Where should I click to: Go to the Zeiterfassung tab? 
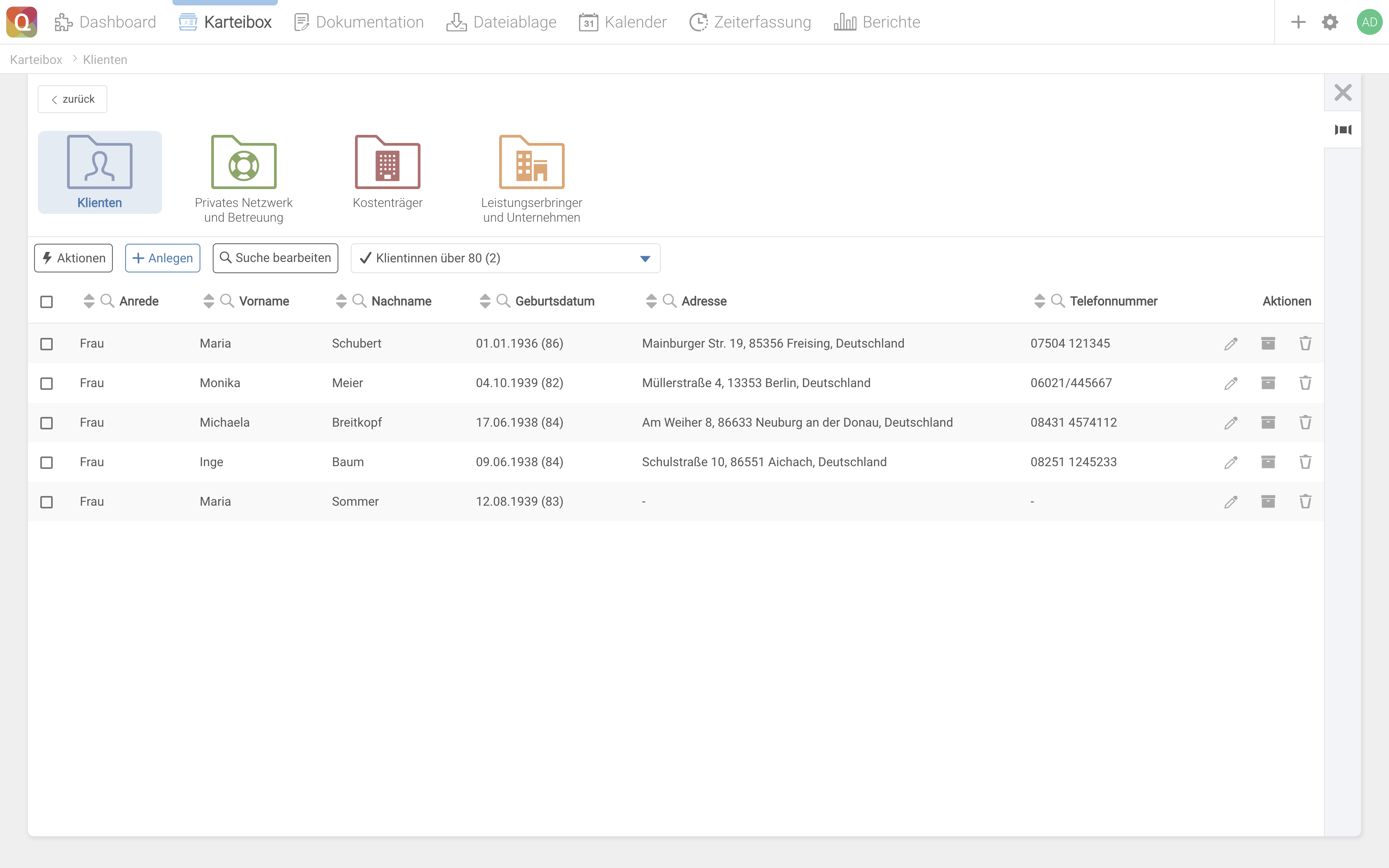(750, 22)
